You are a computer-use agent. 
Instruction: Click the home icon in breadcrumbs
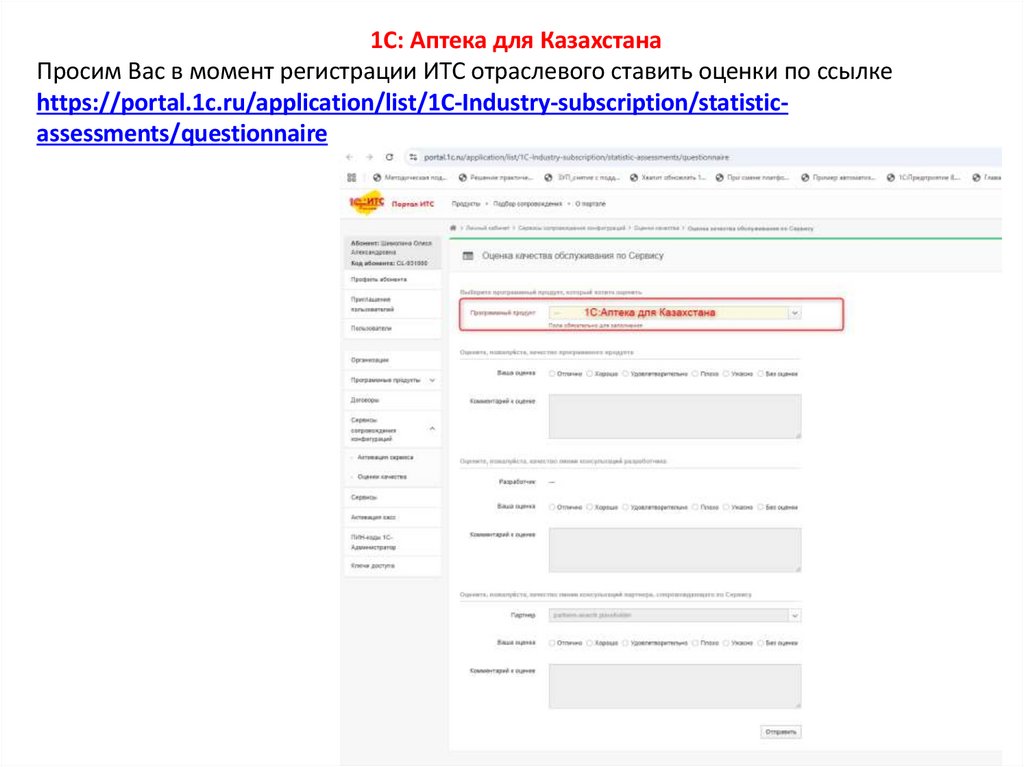453,228
